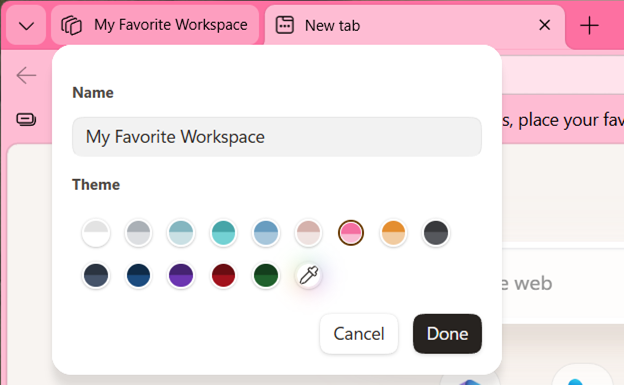The width and height of the screenshot is (624, 385).
Task: Click the Cancel button
Action: pos(359,334)
